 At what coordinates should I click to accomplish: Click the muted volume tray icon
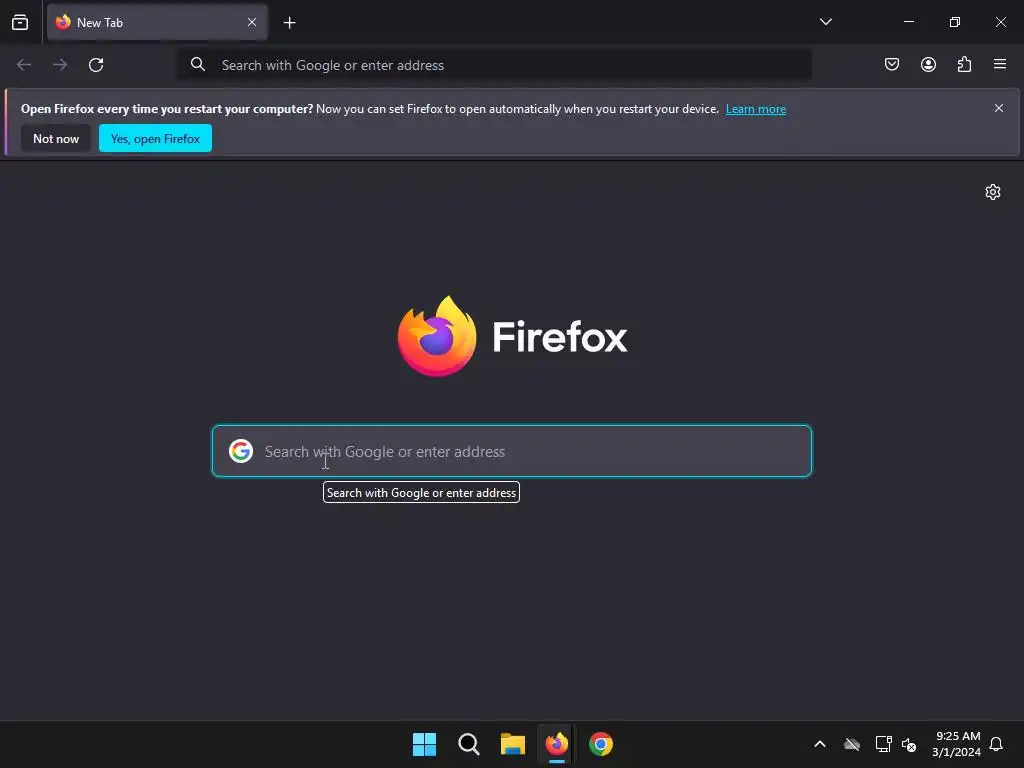pos(909,744)
